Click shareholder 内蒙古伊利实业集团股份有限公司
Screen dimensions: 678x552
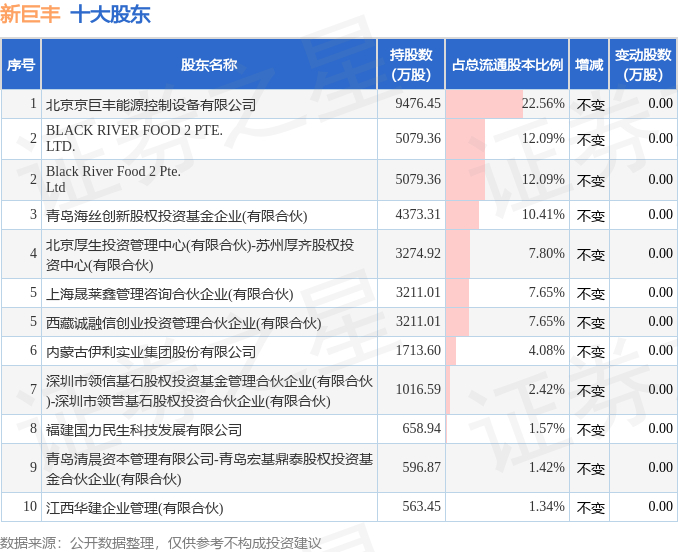pyautogui.click(x=151, y=351)
